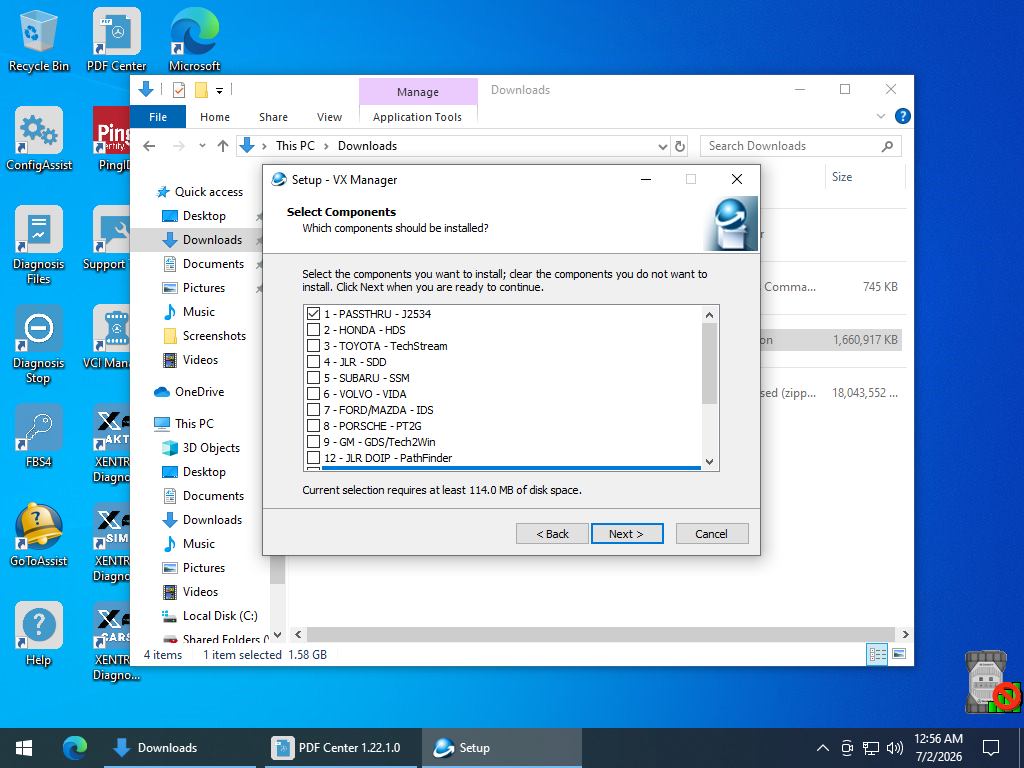Open Recycle Bin desktop icon

click(39, 40)
